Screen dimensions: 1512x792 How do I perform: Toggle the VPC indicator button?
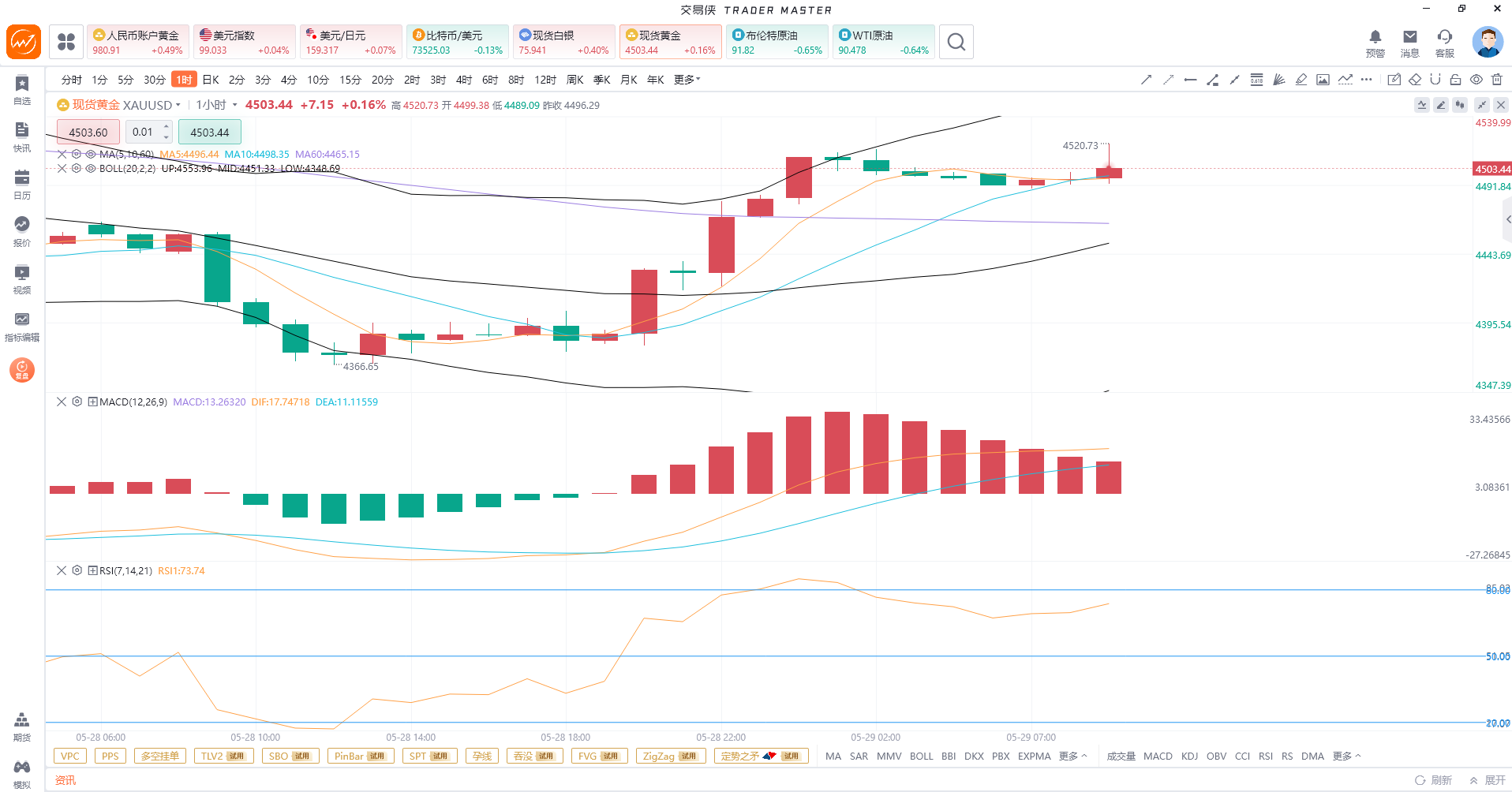70,757
